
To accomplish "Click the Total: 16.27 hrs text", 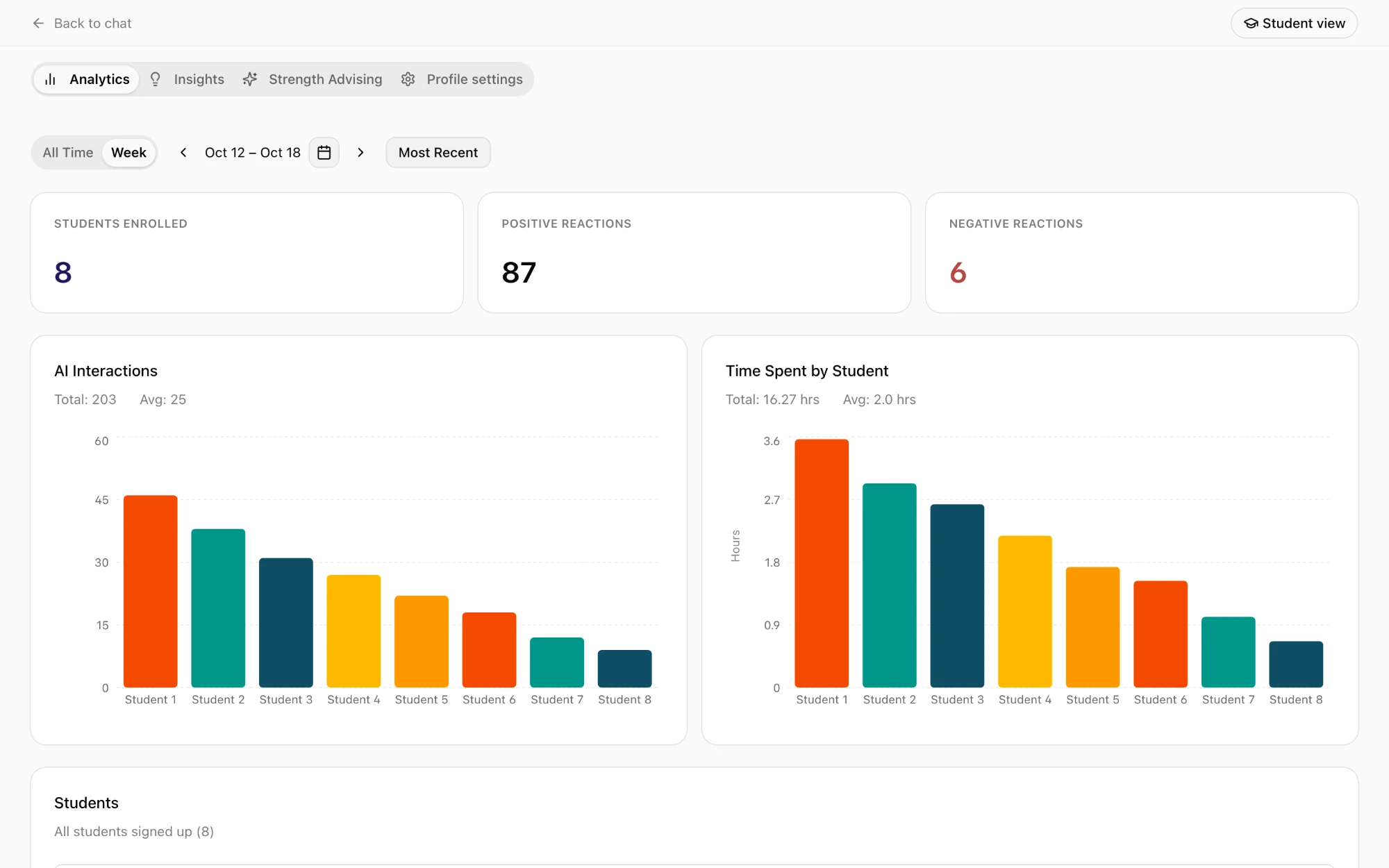I will (x=772, y=399).
